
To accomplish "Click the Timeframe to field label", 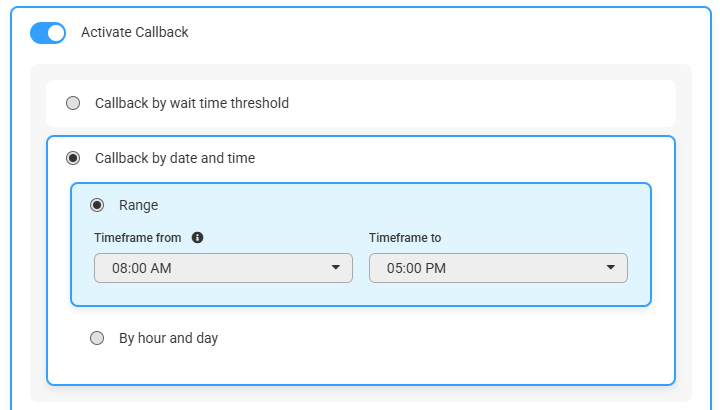I will coord(405,237).
